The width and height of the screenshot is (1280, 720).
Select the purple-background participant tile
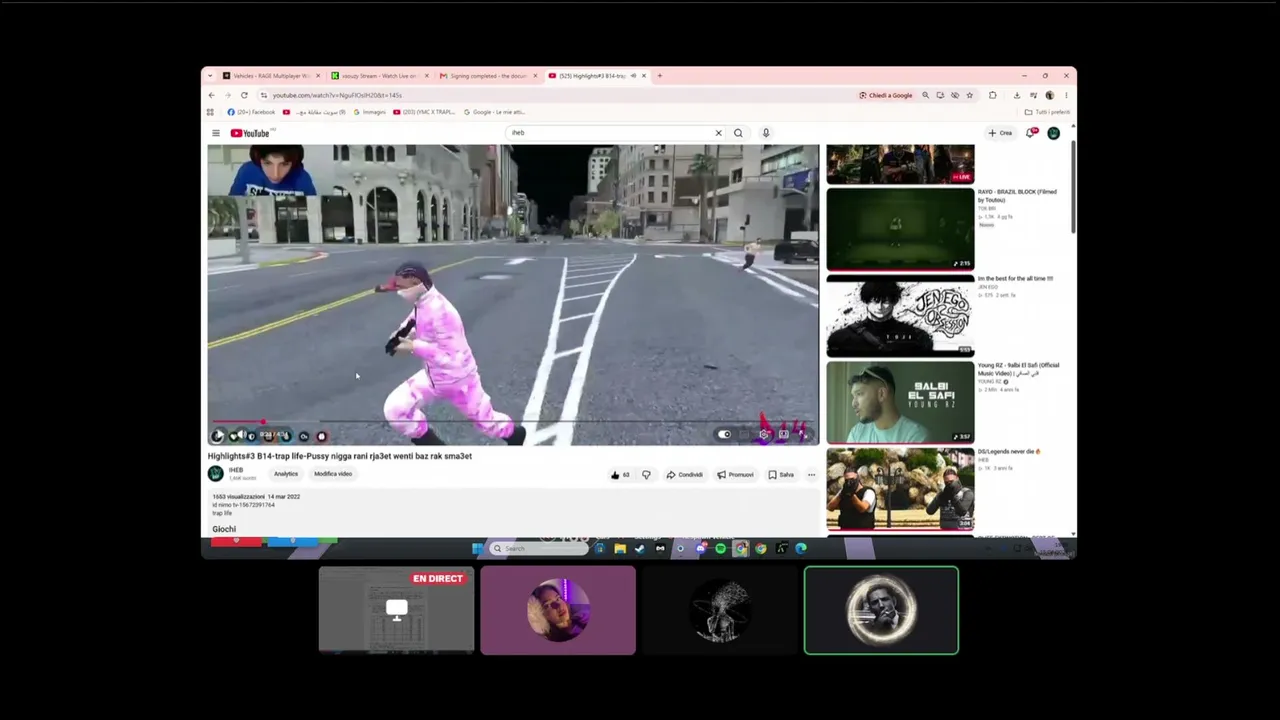558,610
